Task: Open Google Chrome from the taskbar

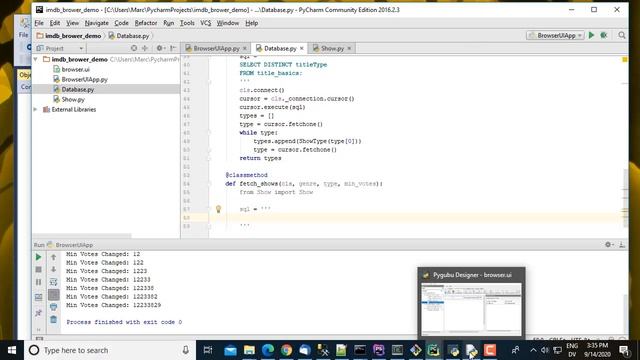Action: coord(287,350)
